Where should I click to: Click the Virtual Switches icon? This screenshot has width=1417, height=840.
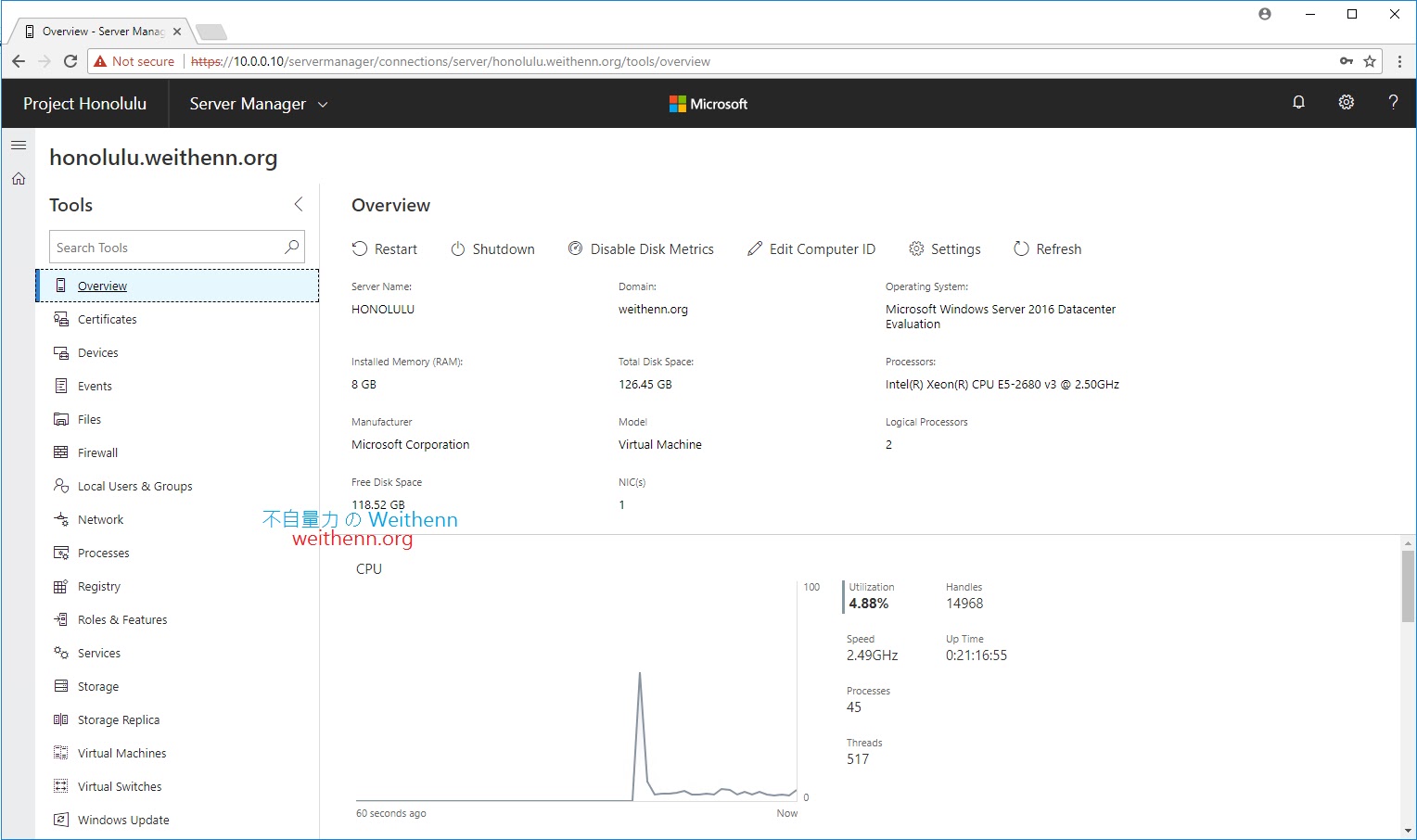tap(61, 786)
